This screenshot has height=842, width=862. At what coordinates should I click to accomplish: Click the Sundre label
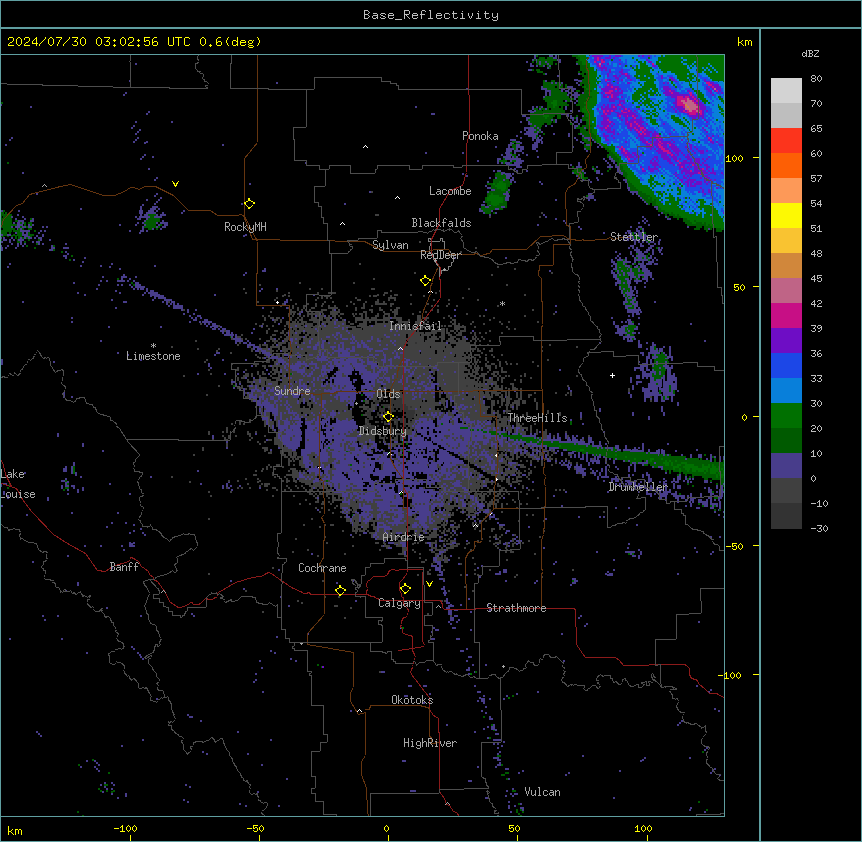tap(292, 391)
